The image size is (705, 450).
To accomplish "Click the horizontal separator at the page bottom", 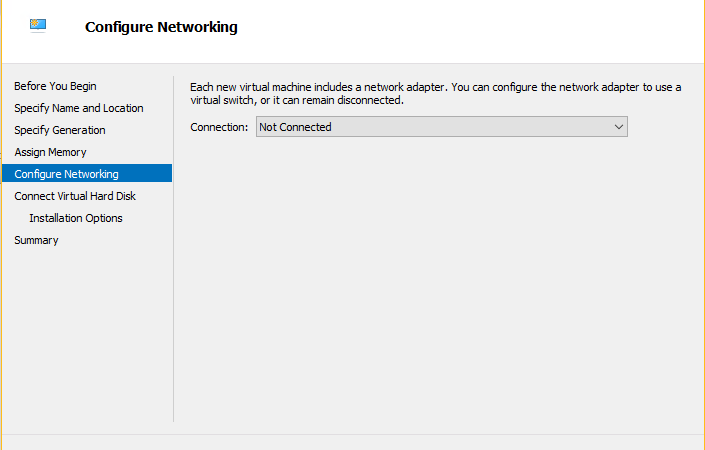I will [353, 434].
